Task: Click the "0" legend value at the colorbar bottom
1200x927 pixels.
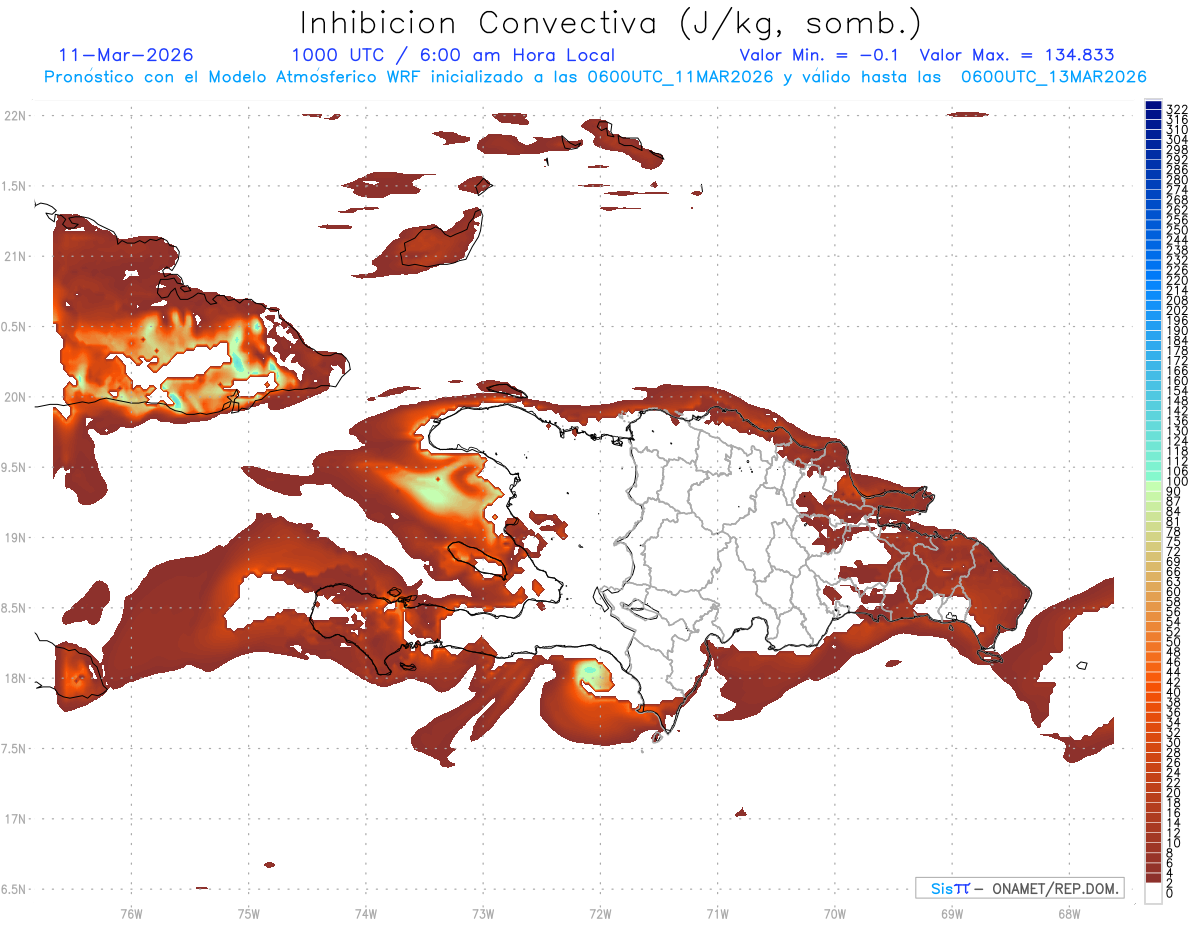Action: pyautogui.click(x=1170, y=893)
